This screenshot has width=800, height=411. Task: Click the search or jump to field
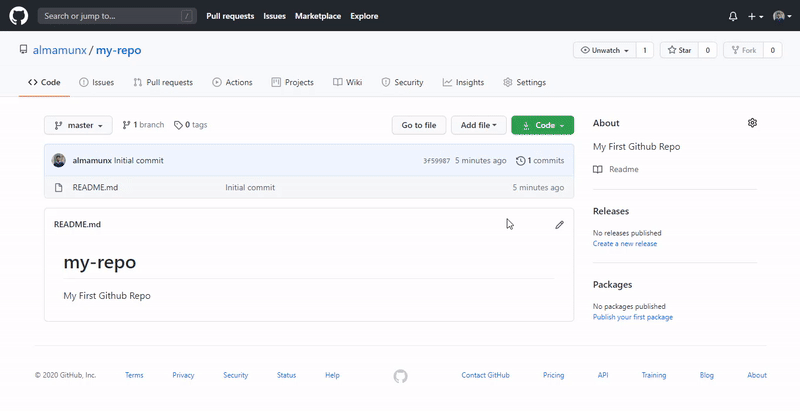pyautogui.click(x=117, y=16)
